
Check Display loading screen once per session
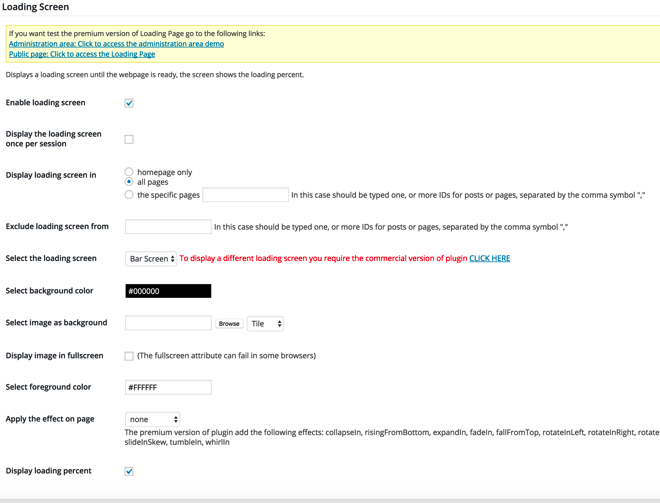[x=129, y=139]
